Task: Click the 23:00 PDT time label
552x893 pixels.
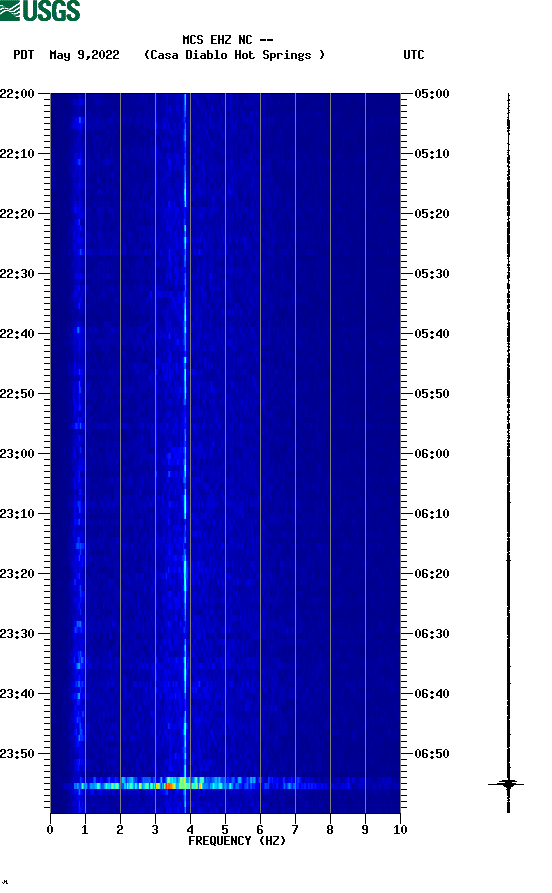Action: [17, 454]
